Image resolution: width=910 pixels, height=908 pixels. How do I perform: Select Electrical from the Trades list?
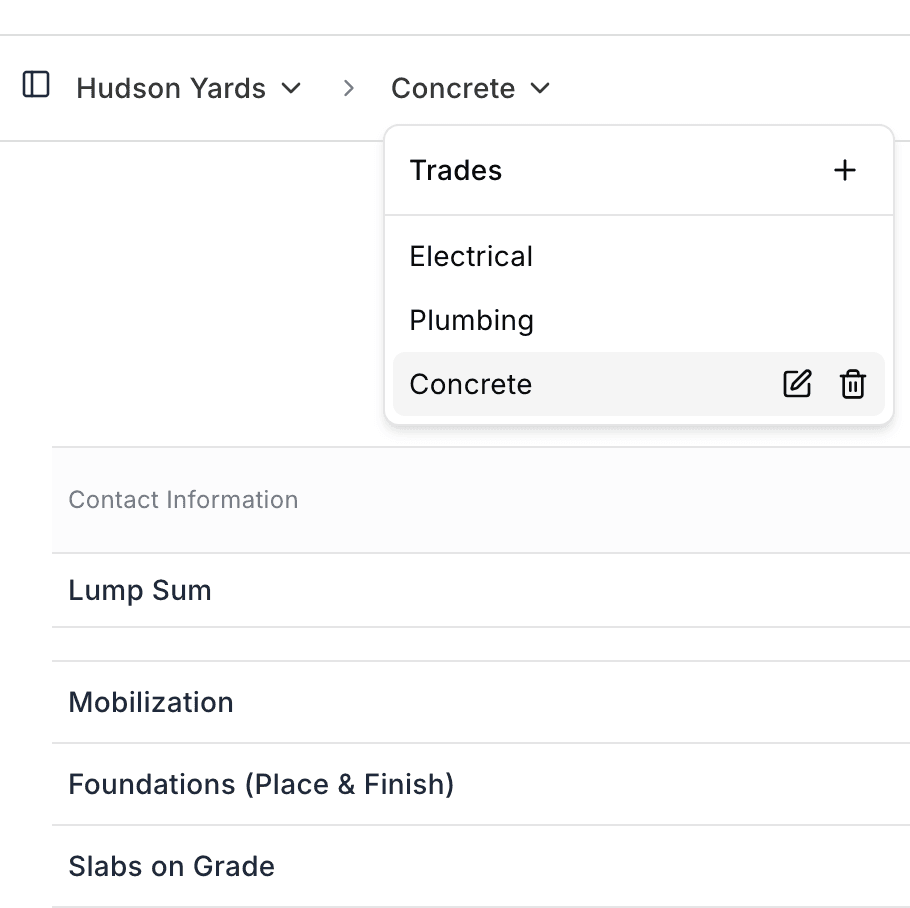471,256
